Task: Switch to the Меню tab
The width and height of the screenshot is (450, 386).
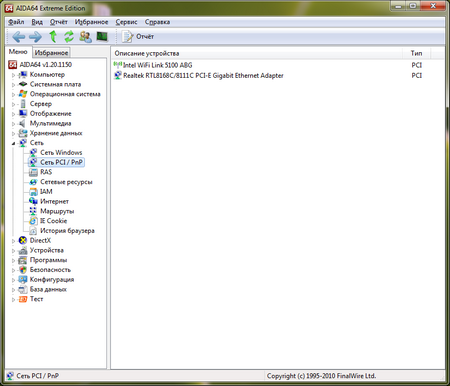Action: tap(18, 52)
